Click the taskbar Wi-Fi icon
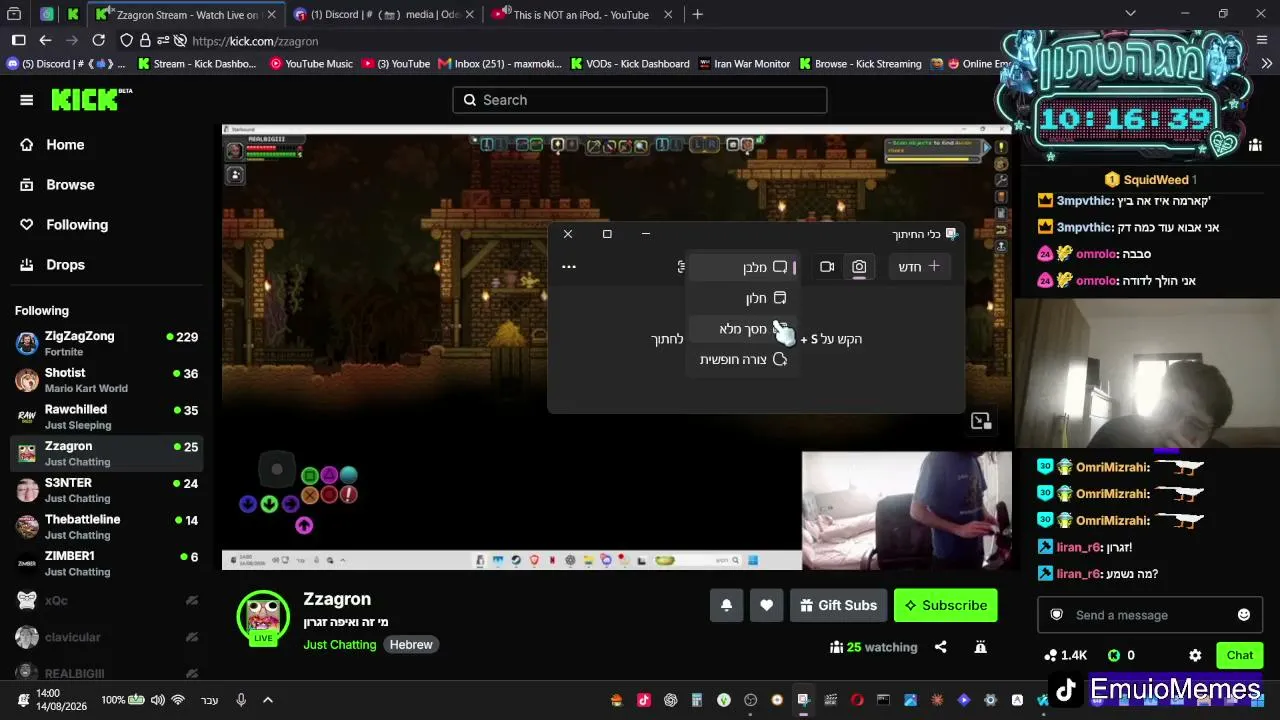Image resolution: width=1280 pixels, height=720 pixels. pos(178,700)
